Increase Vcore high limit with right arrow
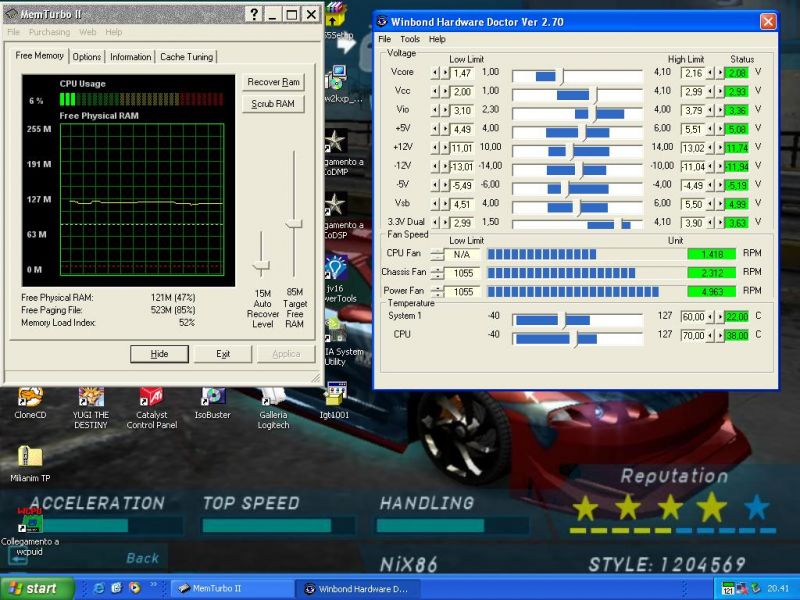Viewport: 800px width, 600px height. 720,73
